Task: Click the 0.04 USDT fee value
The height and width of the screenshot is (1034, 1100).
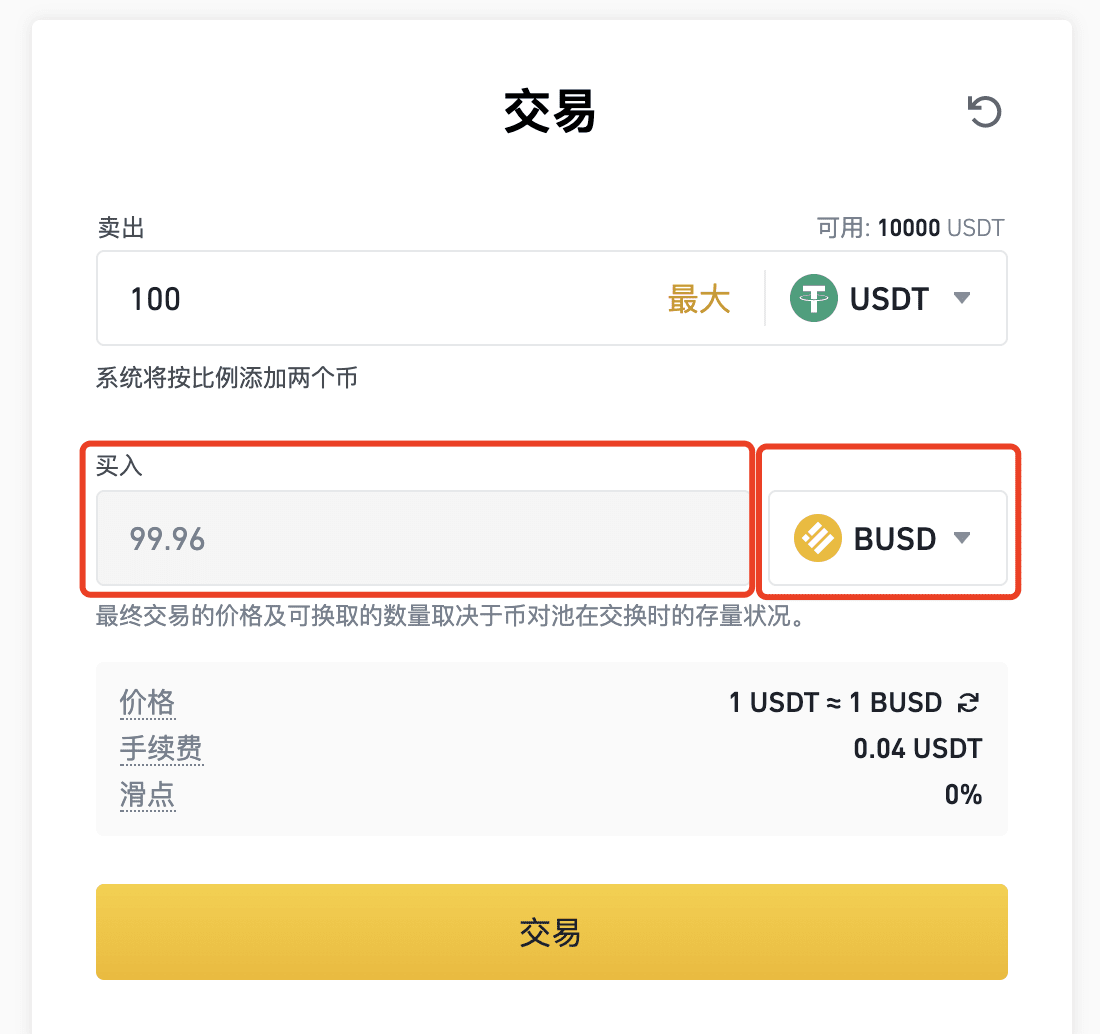Action: point(918,748)
